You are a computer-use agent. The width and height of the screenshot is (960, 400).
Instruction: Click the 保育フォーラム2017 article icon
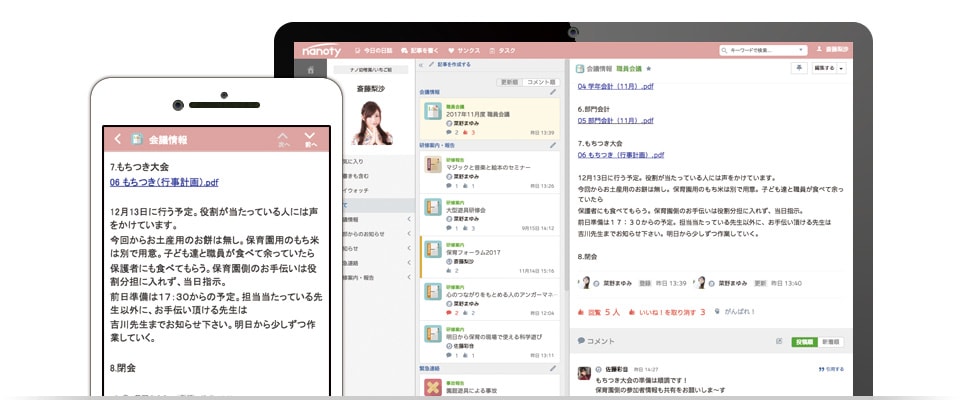[x=433, y=249]
